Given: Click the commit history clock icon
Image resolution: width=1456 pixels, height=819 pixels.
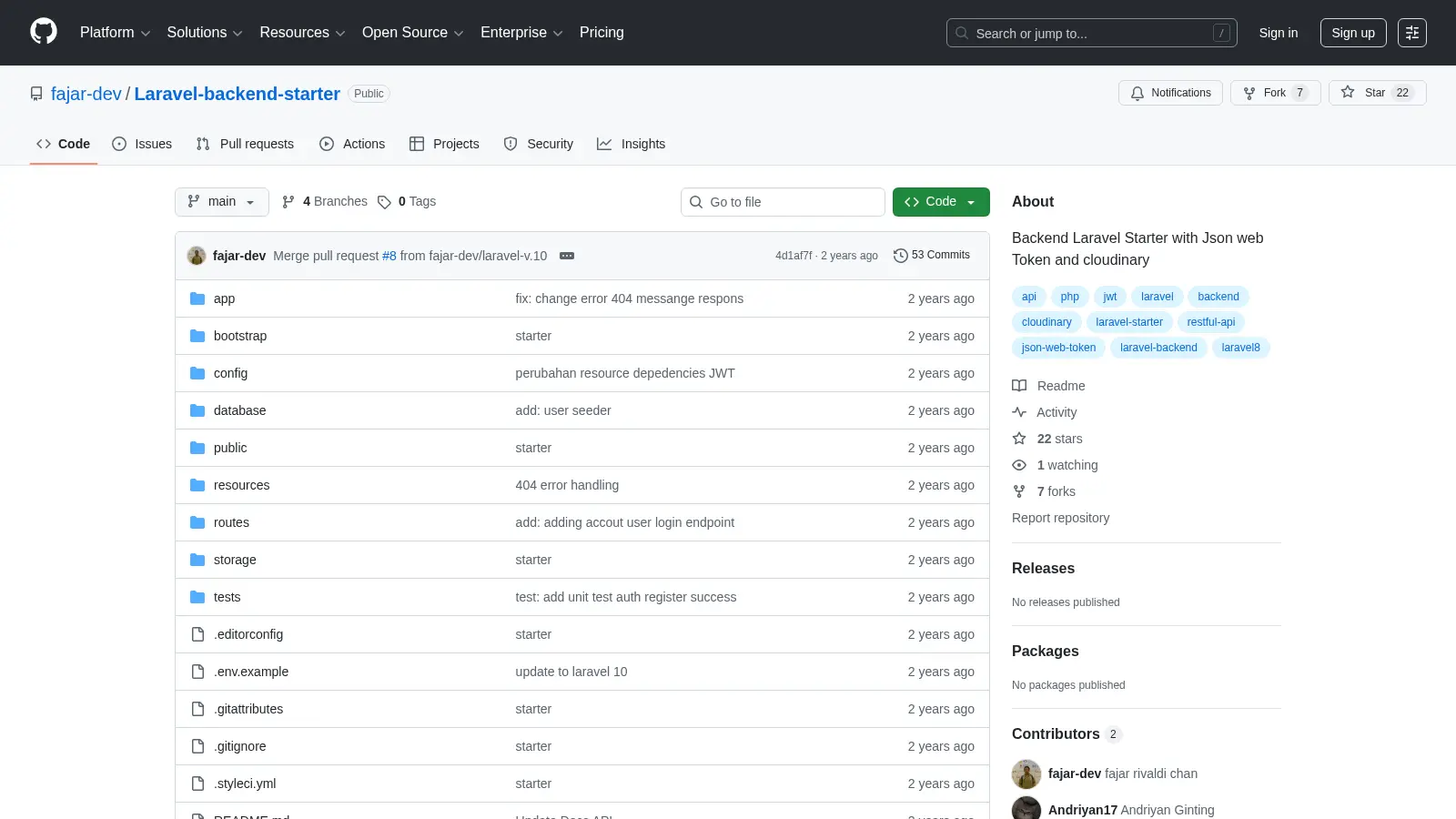Looking at the screenshot, I should 901,256.
